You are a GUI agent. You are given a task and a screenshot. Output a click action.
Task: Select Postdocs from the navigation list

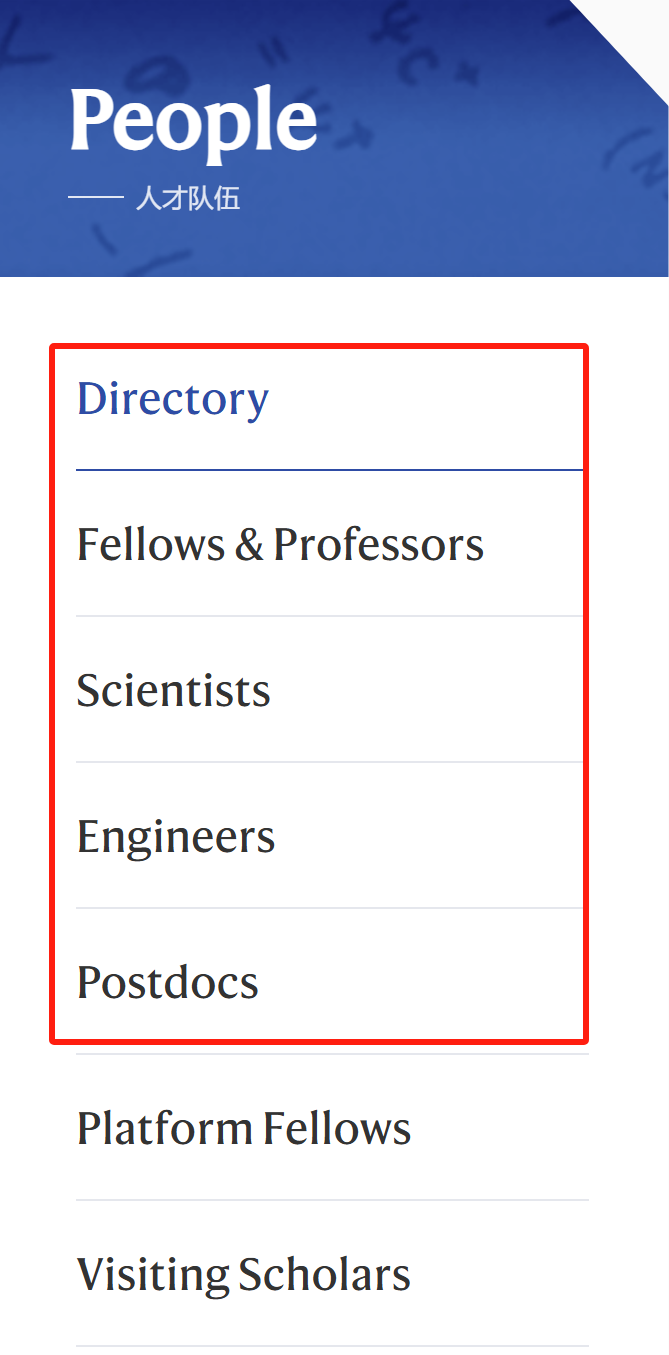[x=168, y=983]
